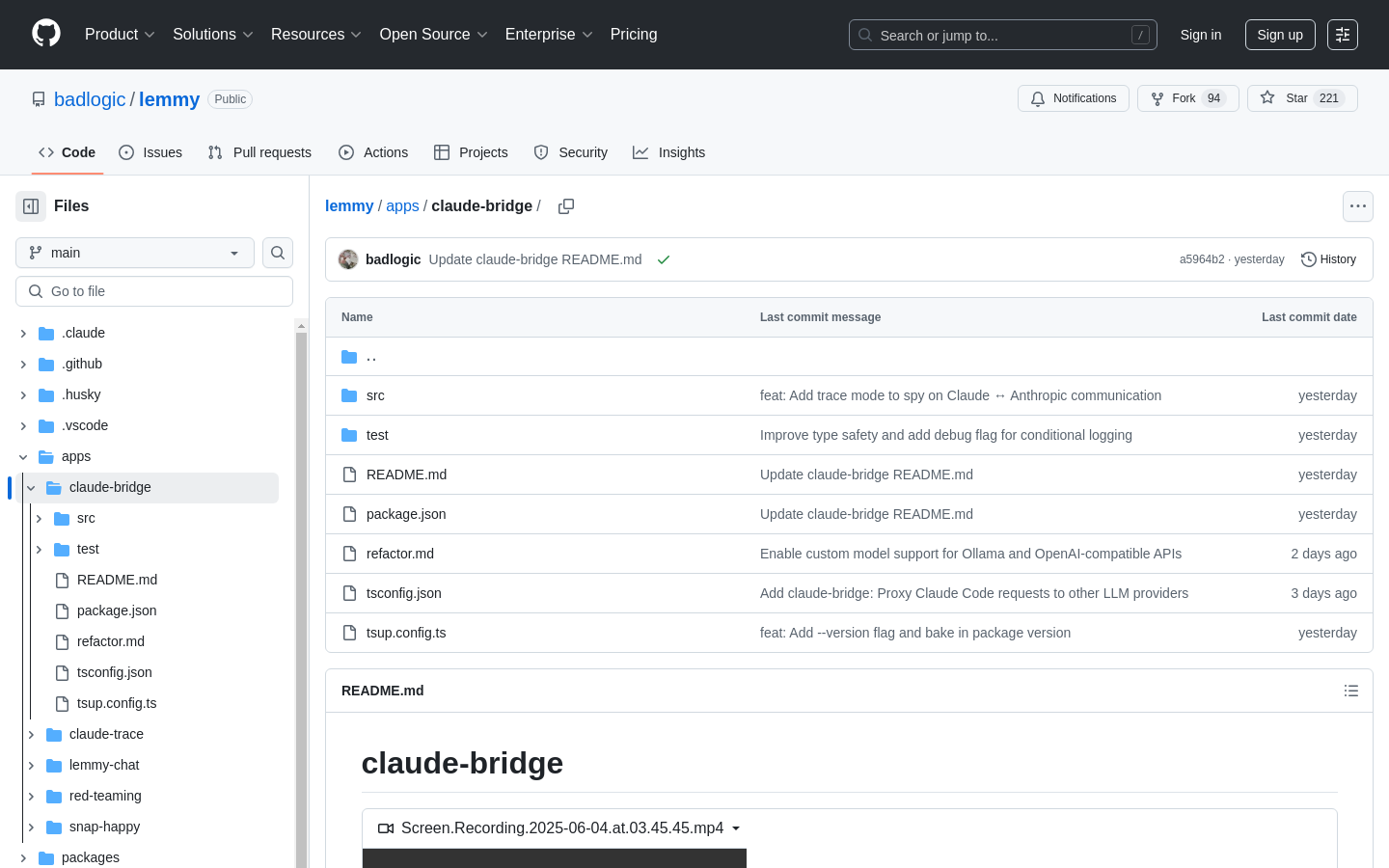Open the trace mode commit message for src
The image size is (1389, 868).
point(961,395)
